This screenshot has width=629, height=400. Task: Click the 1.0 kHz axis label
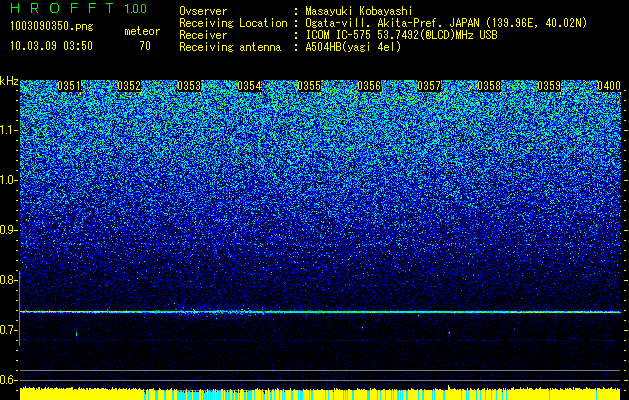pyautogui.click(x=8, y=180)
